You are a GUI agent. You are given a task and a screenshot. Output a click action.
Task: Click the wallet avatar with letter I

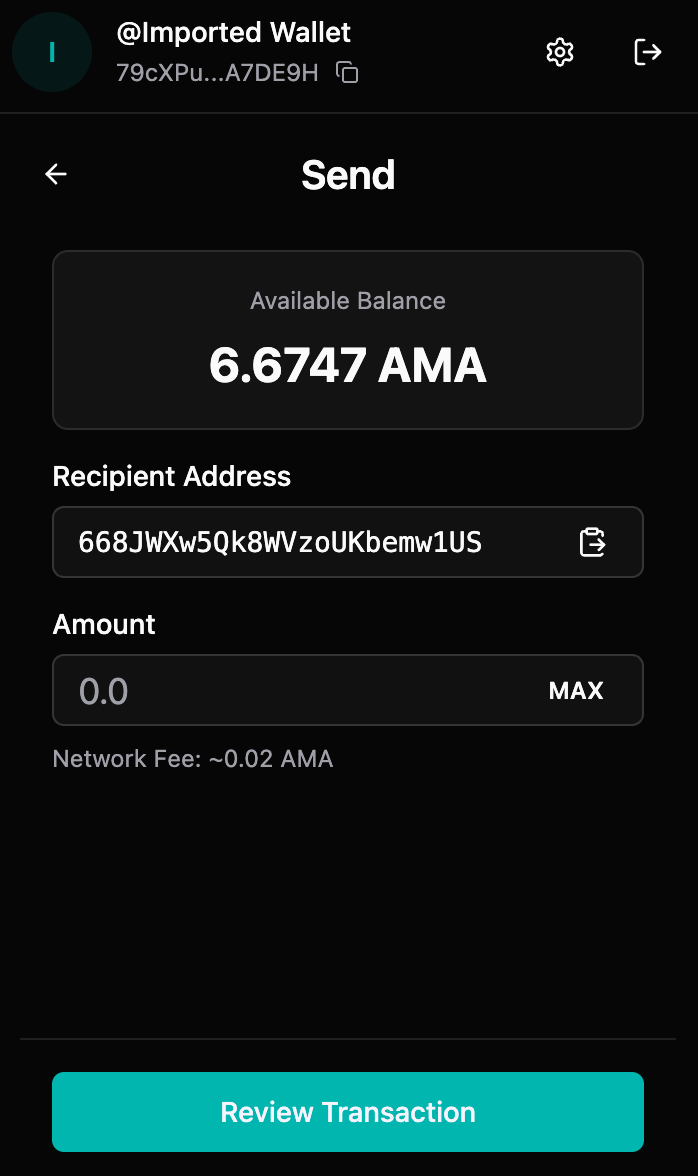(52, 52)
